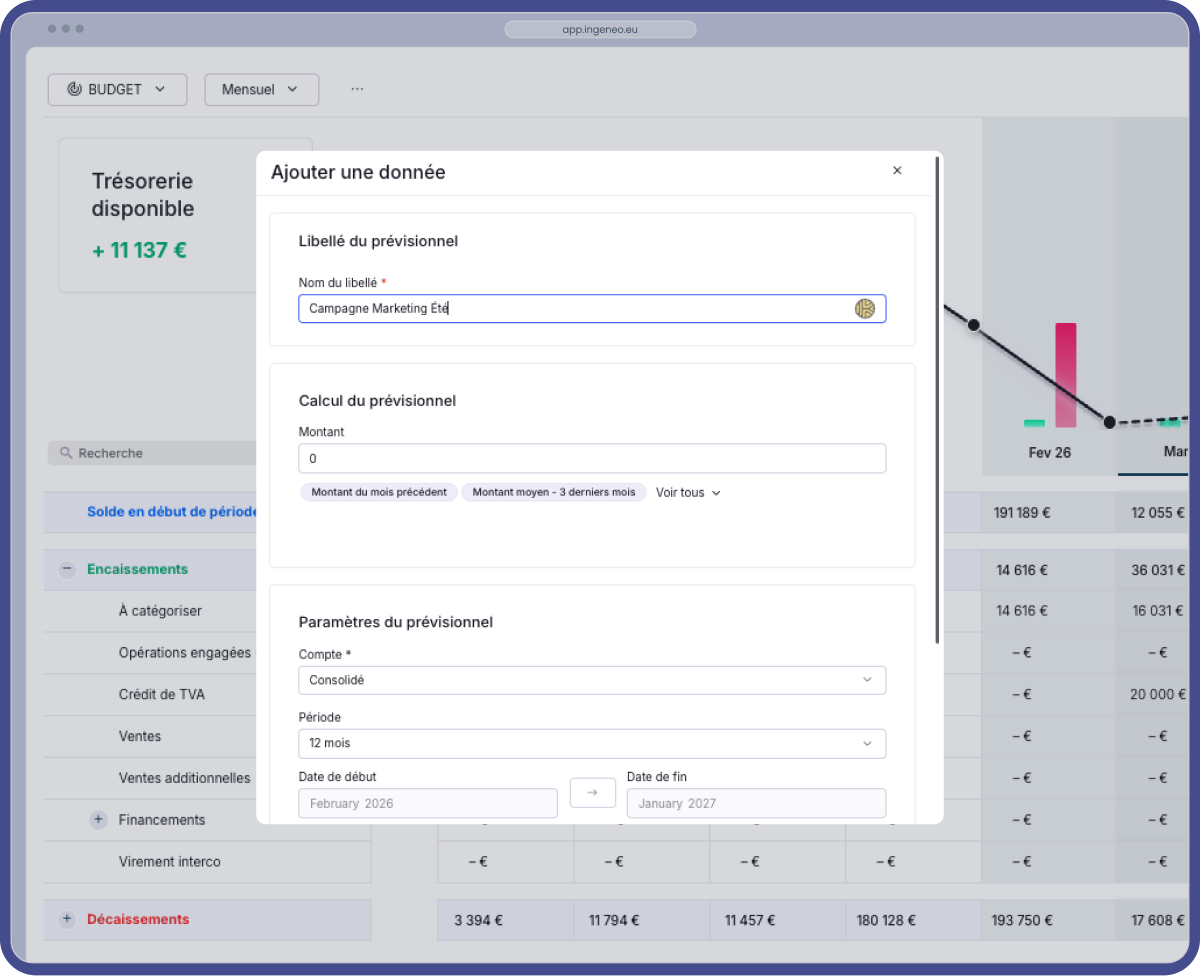The width and height of the screenshot is (1200, 976).
Task: Click the 17 608 € Décaissements cell
Action: pyautogui.click(x=1158, y=920)
